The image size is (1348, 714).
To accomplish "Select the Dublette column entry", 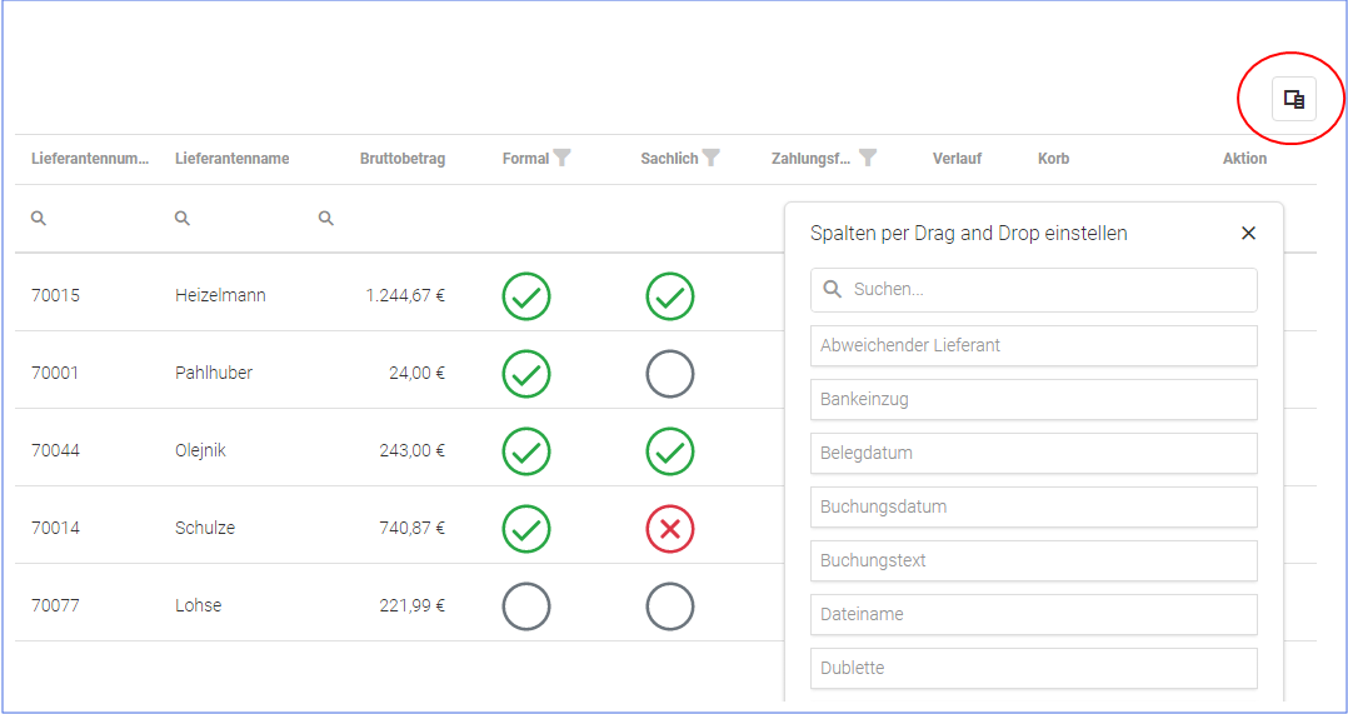I will [x=1033, y=668].
